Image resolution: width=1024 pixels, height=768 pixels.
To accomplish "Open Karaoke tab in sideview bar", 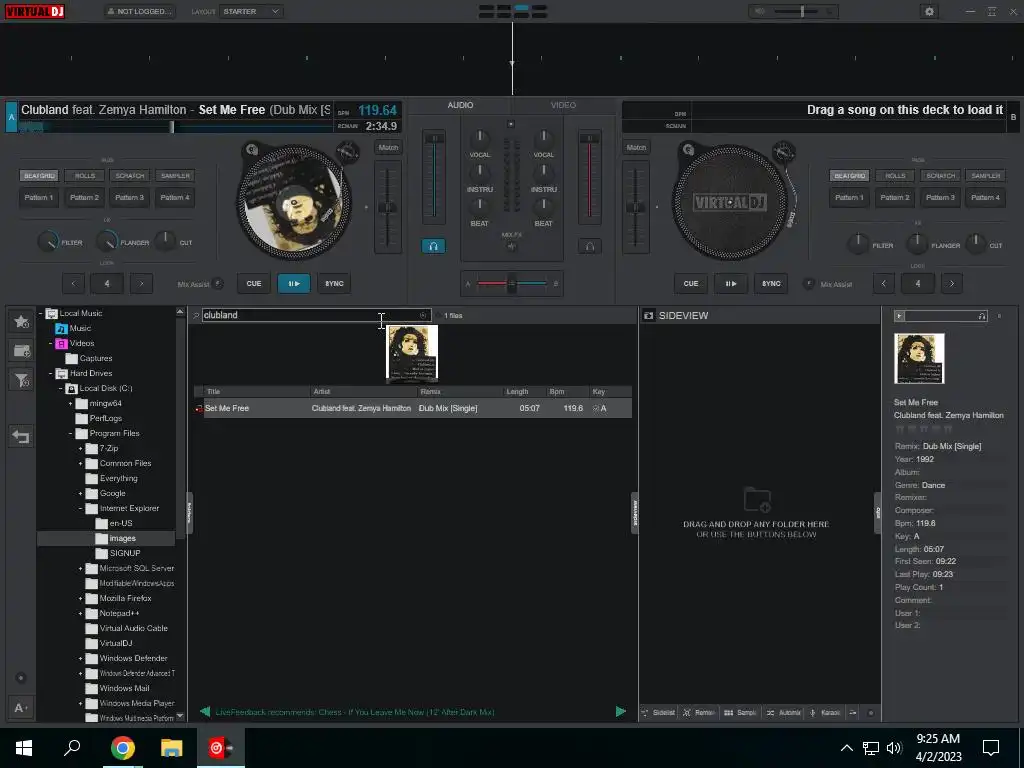I will coord(825,712).
